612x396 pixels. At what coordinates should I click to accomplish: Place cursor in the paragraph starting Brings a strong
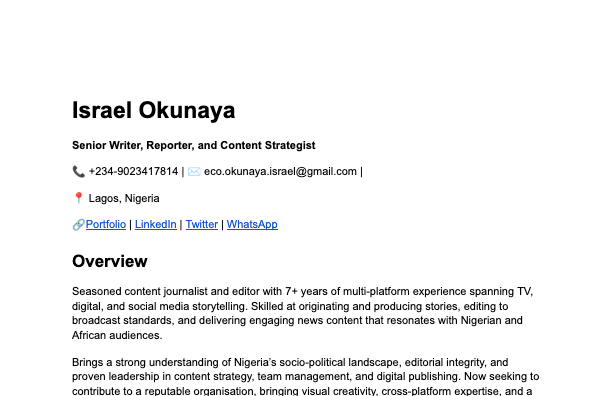(x=306, y=376)
